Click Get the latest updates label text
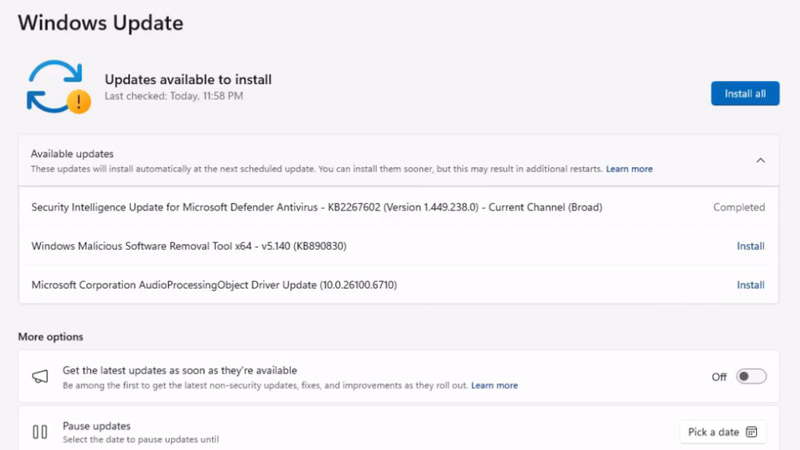The image size is (800, 450). [x=180, y=370]
